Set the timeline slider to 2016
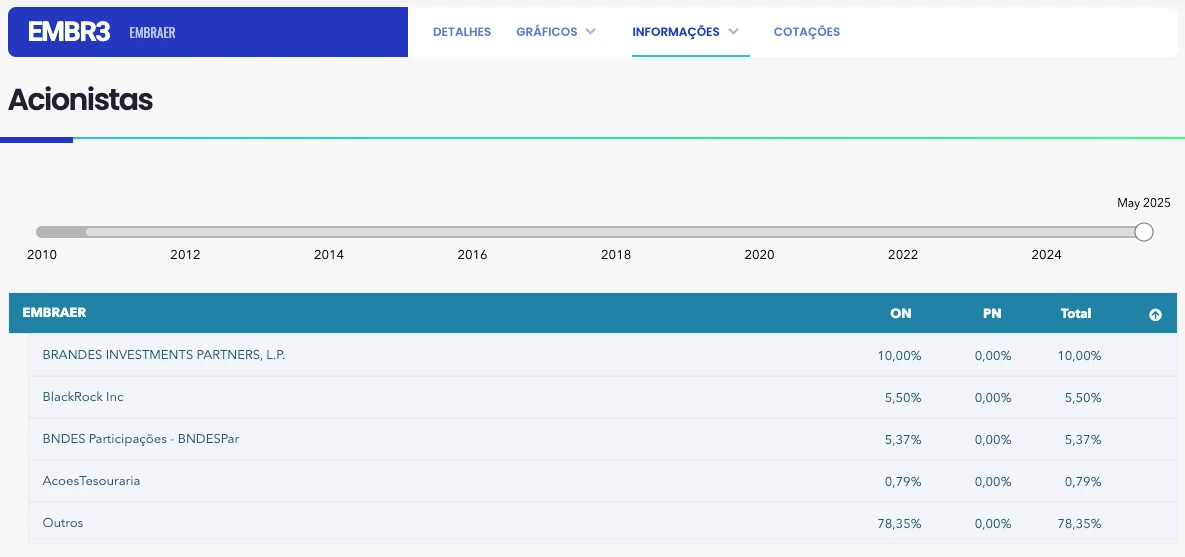Viewport: 1185px width, 557px height. point(472,255)
